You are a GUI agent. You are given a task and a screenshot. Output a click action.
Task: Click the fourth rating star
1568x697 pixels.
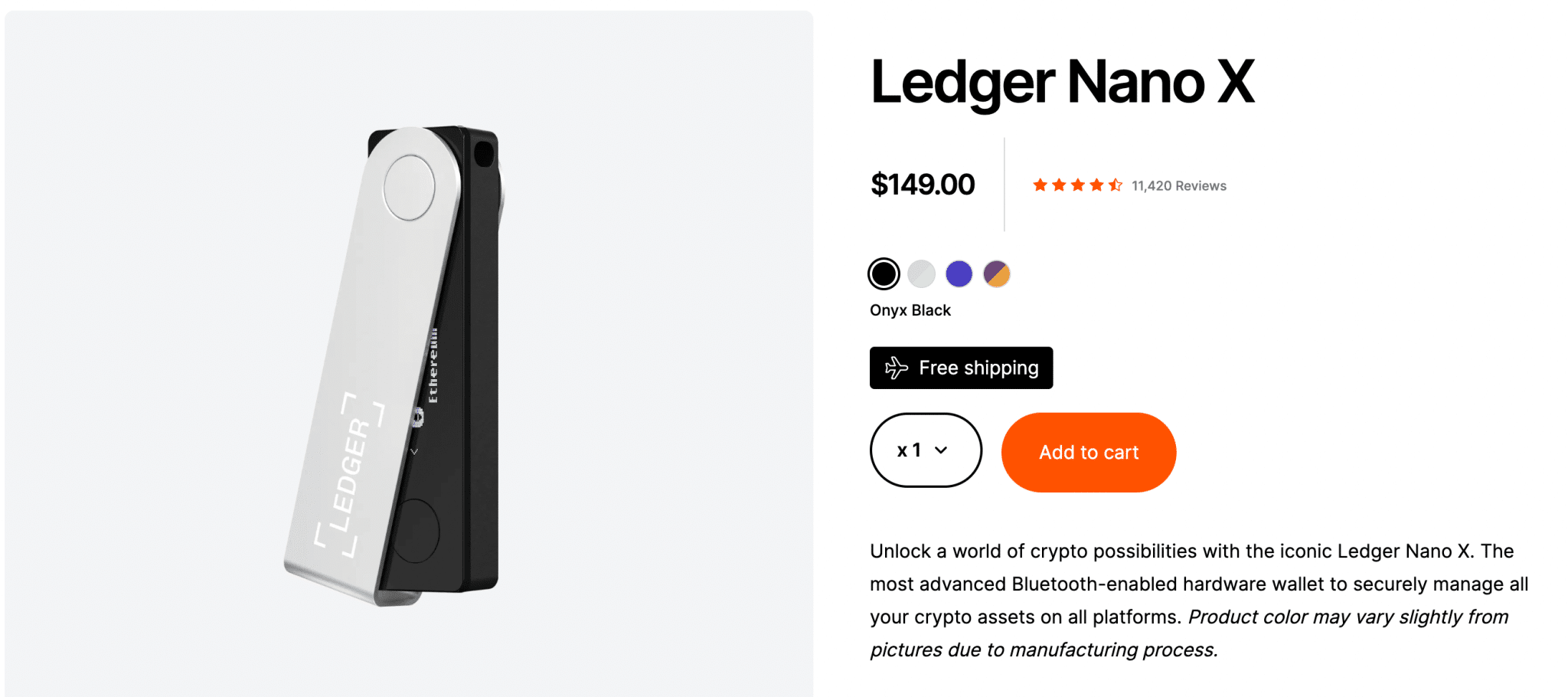click(x=1096, y=185)
